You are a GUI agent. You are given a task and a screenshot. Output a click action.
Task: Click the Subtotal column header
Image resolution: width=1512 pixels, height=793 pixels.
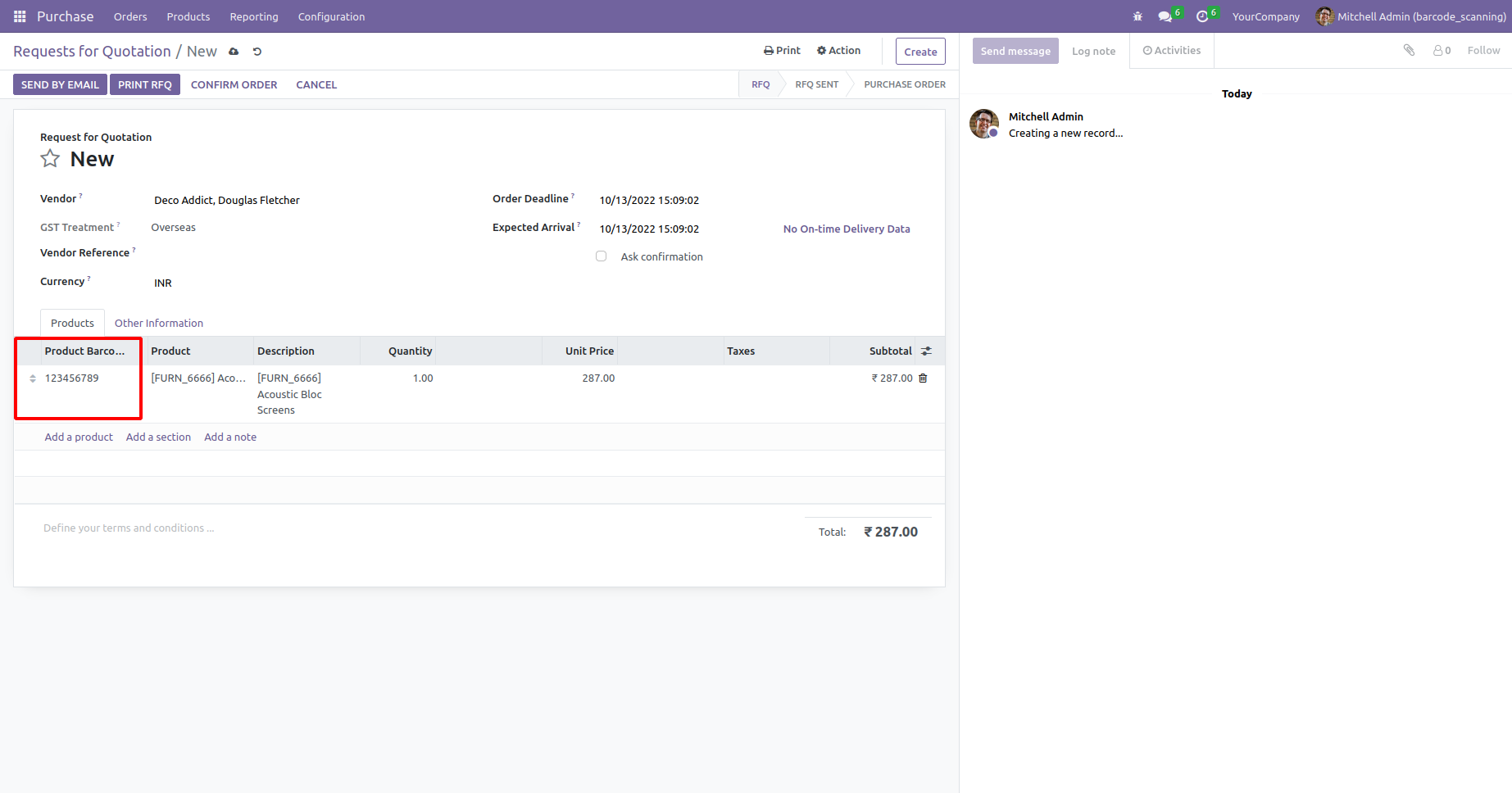click(x=873, y=351)
